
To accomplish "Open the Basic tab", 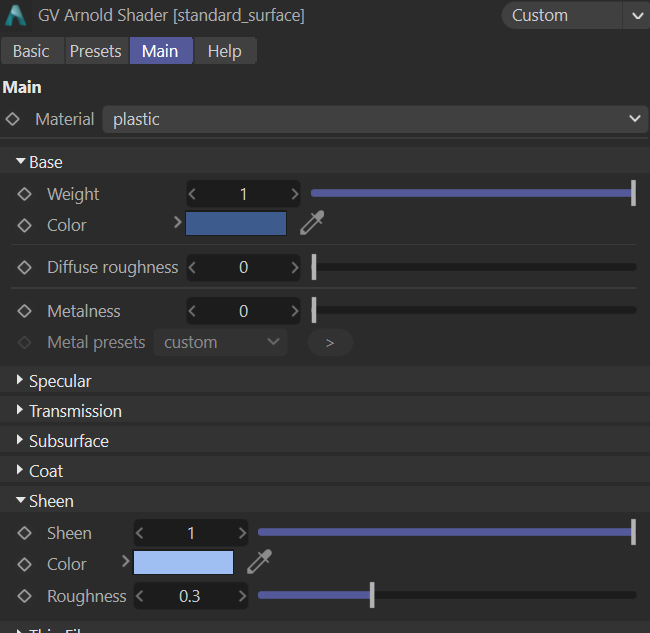I will pyautogui.click(x=31, y=51).
